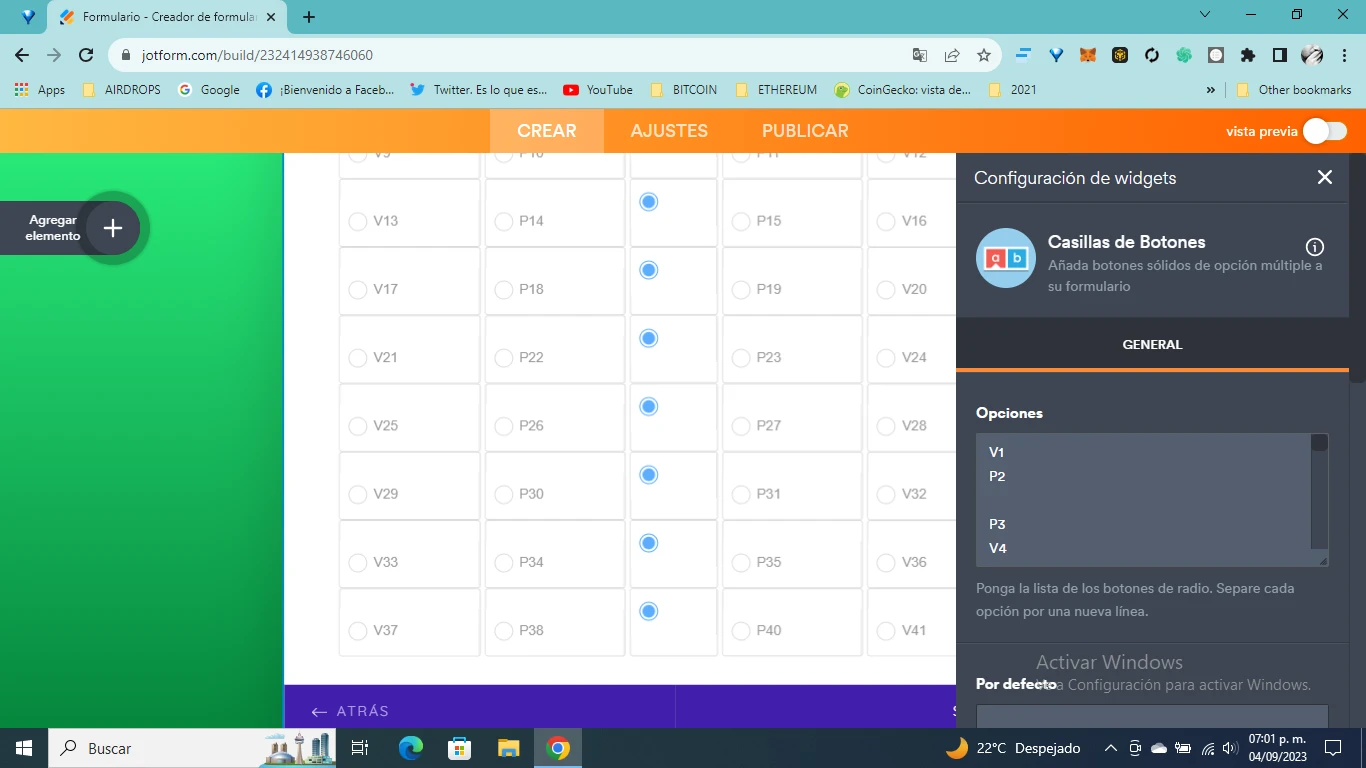
Task: Click the Google Translate icon in address bar
Action: [x=921, y=57]
